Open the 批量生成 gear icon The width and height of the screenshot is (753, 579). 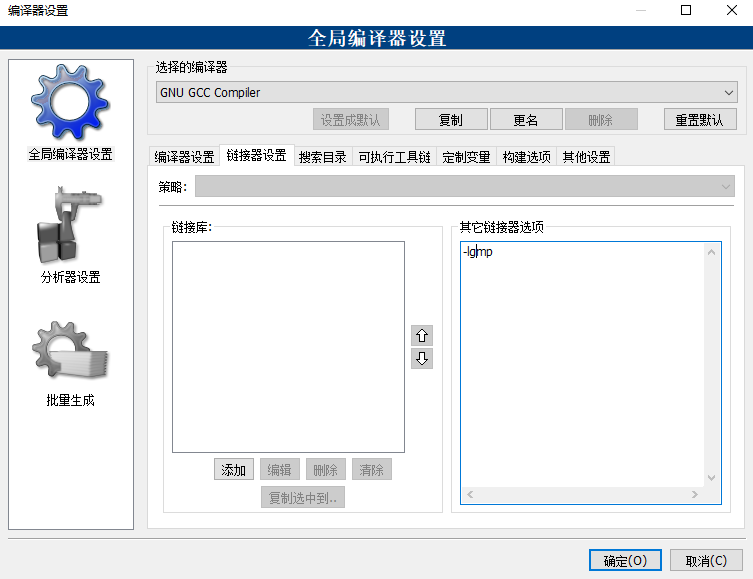click(70, 351)
